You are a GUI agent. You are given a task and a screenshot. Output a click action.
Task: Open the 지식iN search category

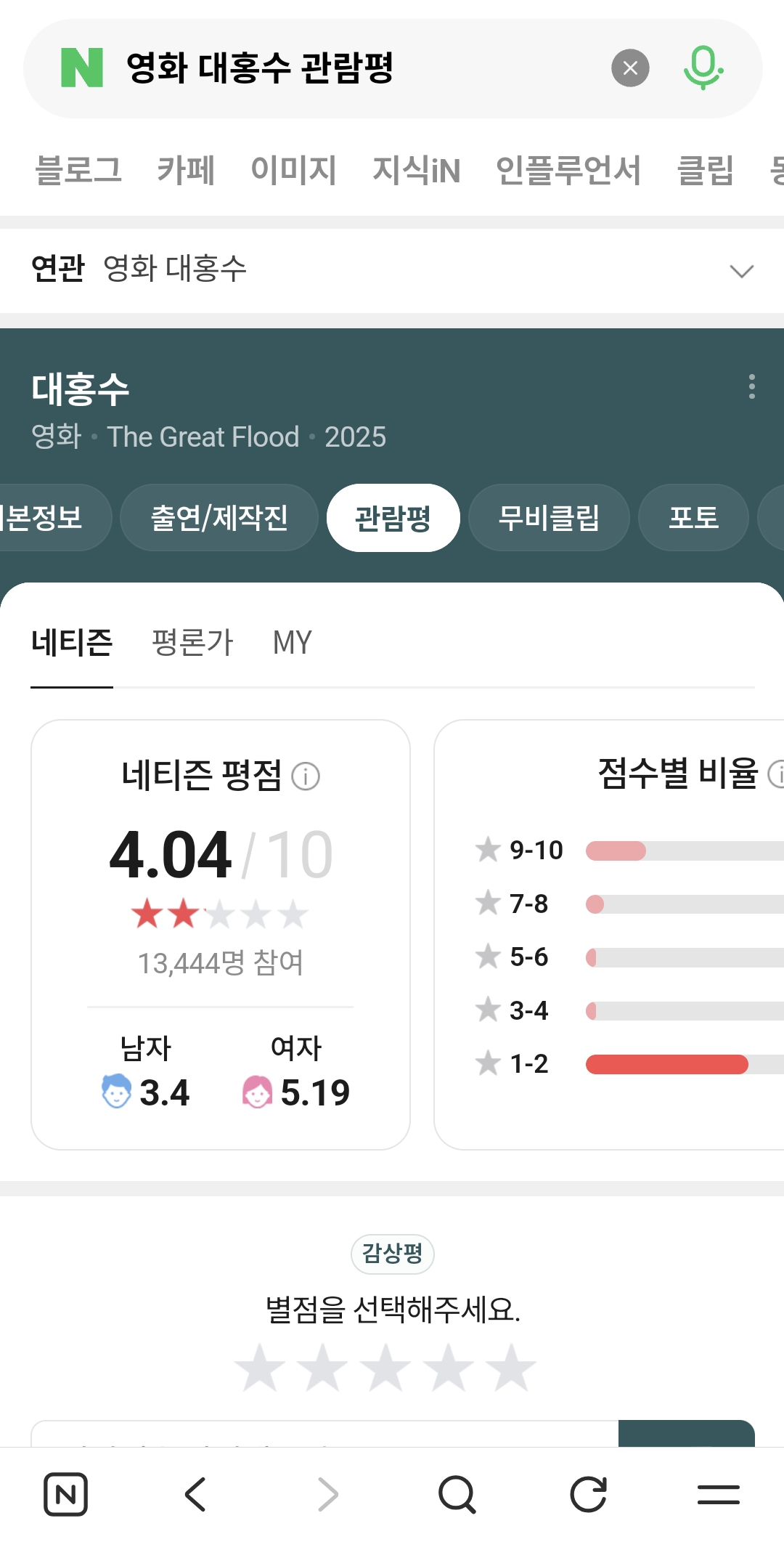416,171
